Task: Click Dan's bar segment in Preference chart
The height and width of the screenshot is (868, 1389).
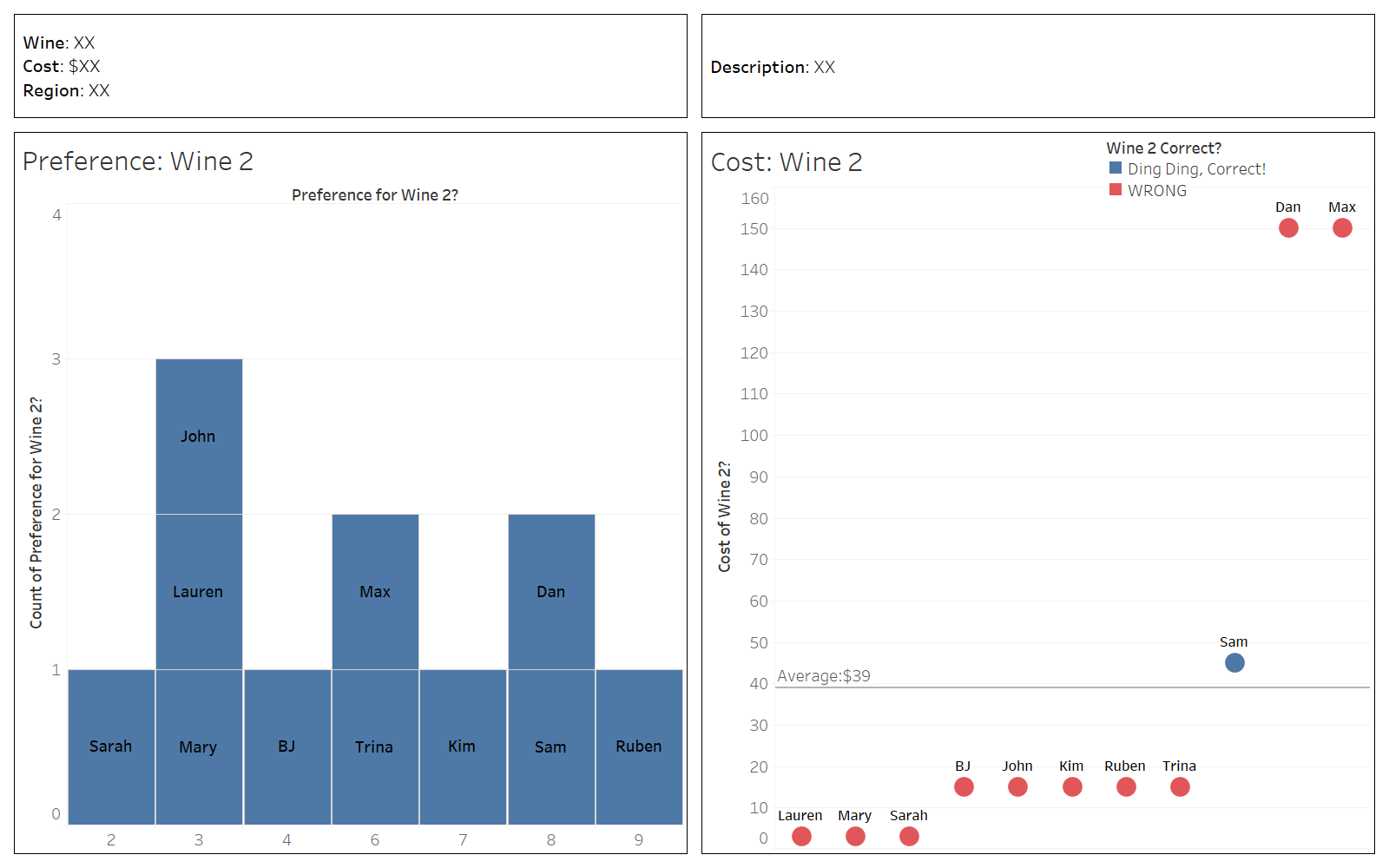Action: pyautogui.click(x=551, y=591)
